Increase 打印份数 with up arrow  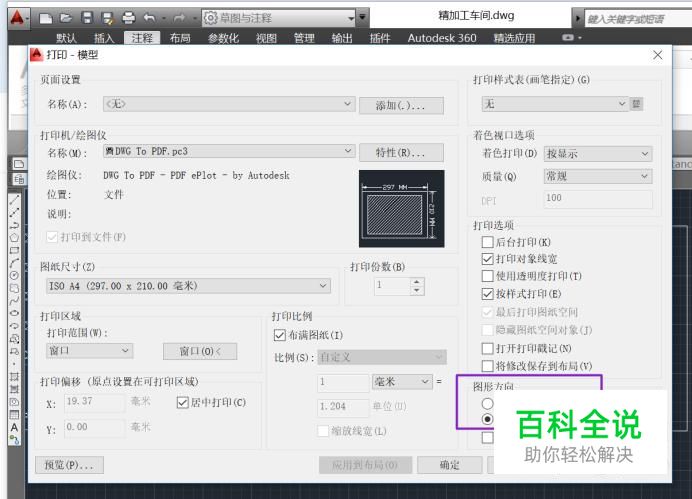[x=417, y=281]
